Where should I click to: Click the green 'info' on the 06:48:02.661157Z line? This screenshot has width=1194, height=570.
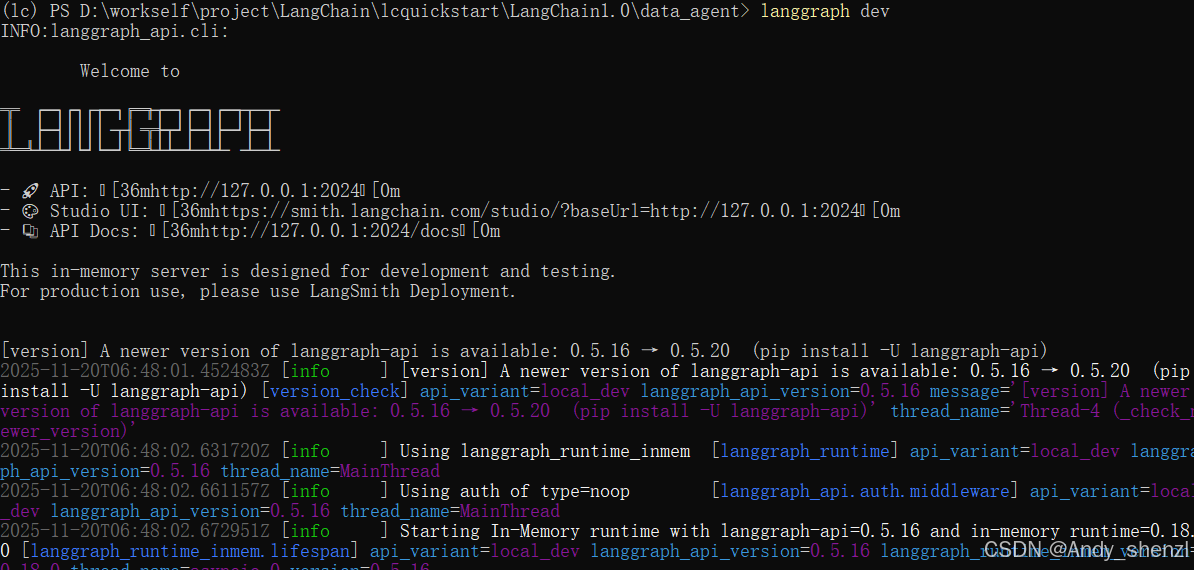pyautogui.click(x=310, y=491)
